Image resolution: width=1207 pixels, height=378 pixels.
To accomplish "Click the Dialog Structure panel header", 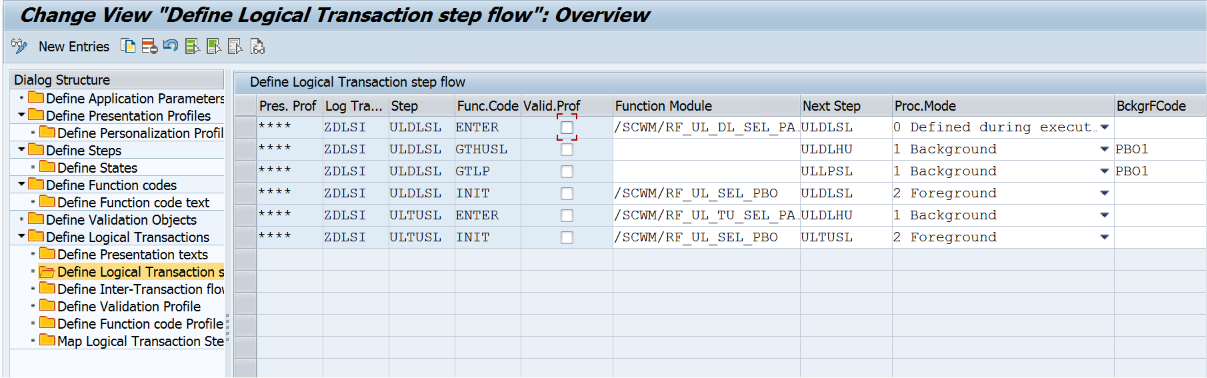I will [117, 80].
